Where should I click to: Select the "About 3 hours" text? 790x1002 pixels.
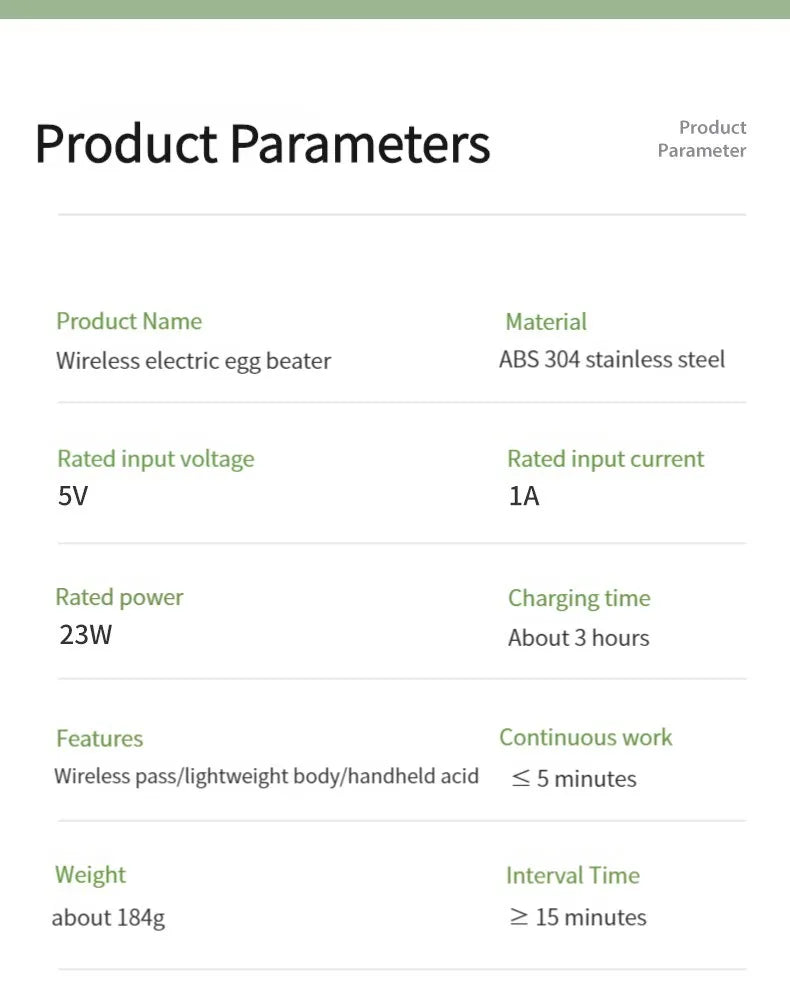tap(578, 638)
